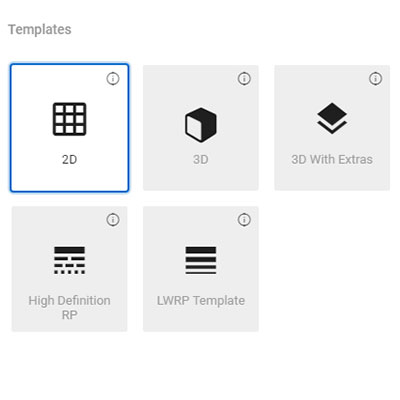
Task: Choose the LWRP Template card background
Action: [201, 269]
